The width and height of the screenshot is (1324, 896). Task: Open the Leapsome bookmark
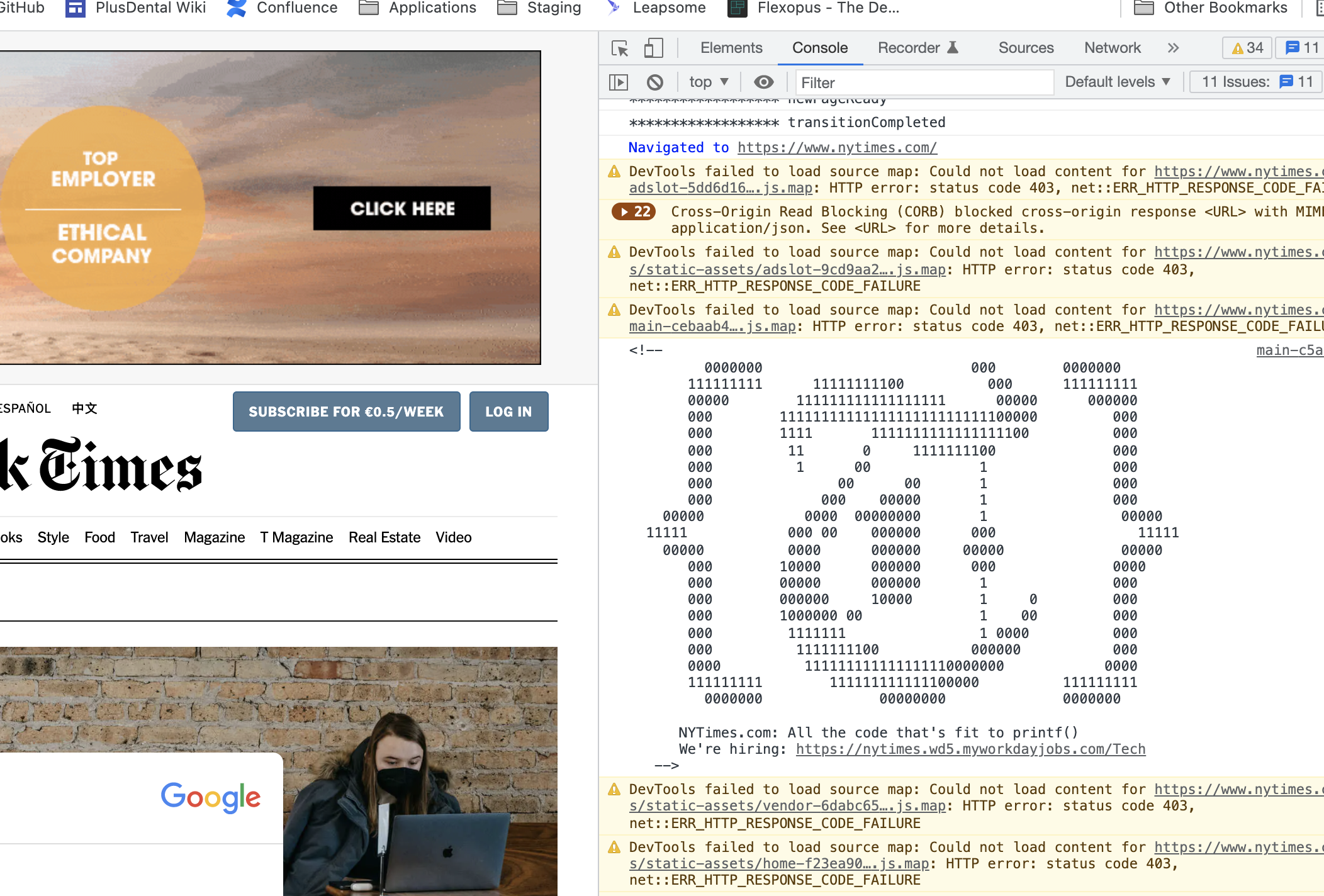coord(655,8)
